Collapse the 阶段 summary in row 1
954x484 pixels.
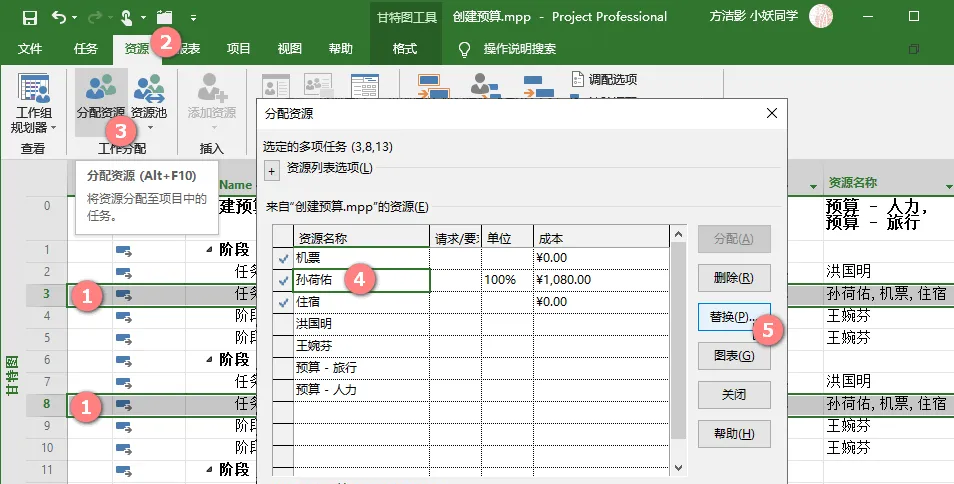tap(209, 250)
